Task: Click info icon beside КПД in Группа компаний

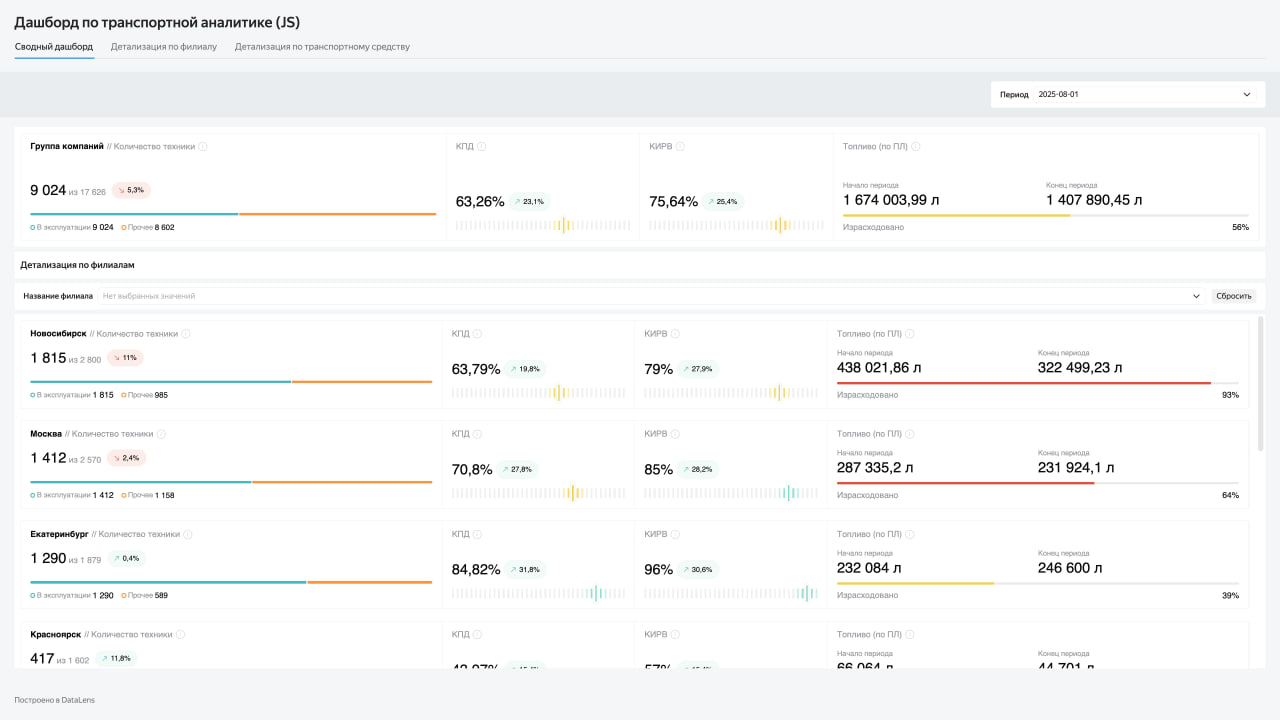Action: click(x=481, y=146)
